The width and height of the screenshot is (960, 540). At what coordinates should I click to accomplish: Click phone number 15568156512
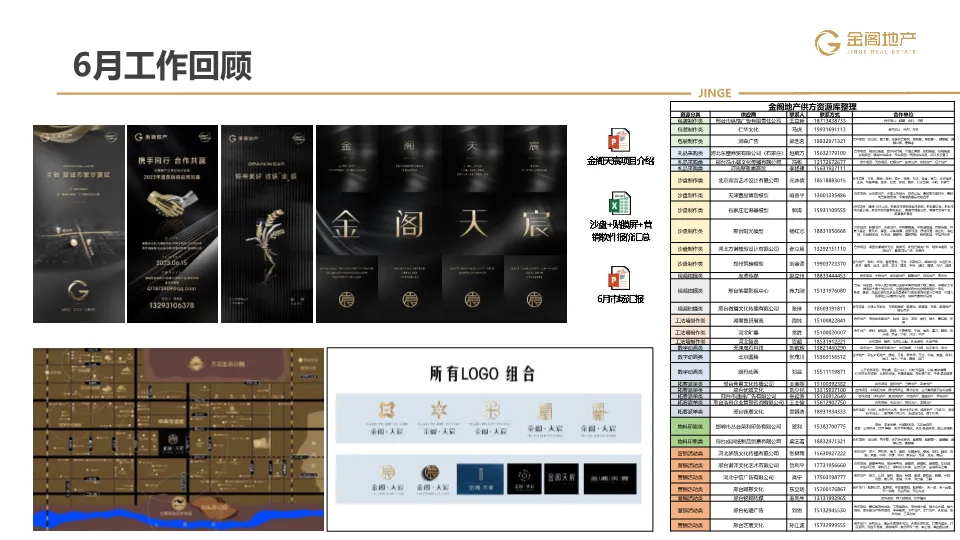(x=830, y=356)
